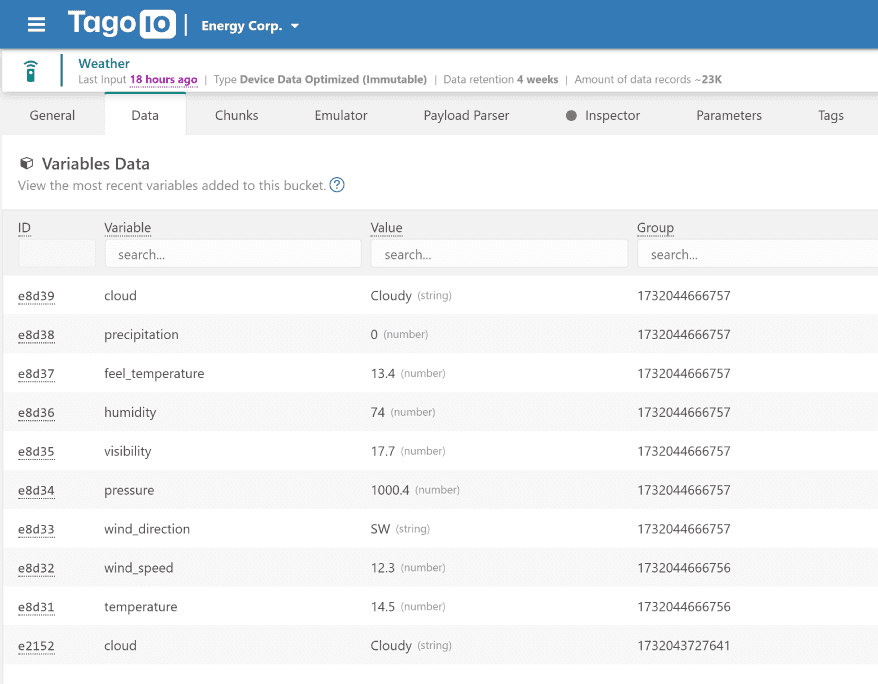The width and height of the screenshot is (878, 684).
Task: Select the precipitation variable name
Action: [141, 335]
